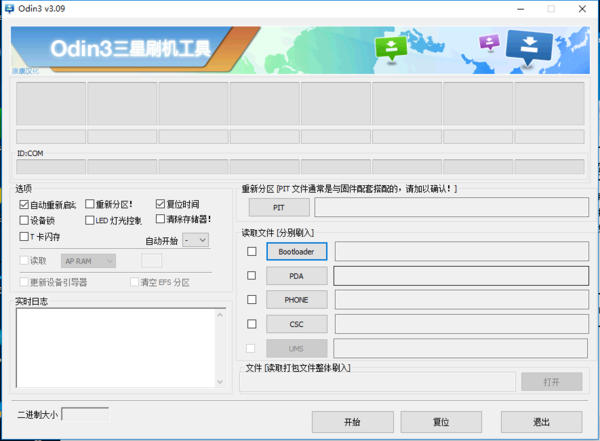The height and width of the screenshot is (441, 600).
Task: Click the Odin3 app icon in title bar
Action: (x=9, y=8)
